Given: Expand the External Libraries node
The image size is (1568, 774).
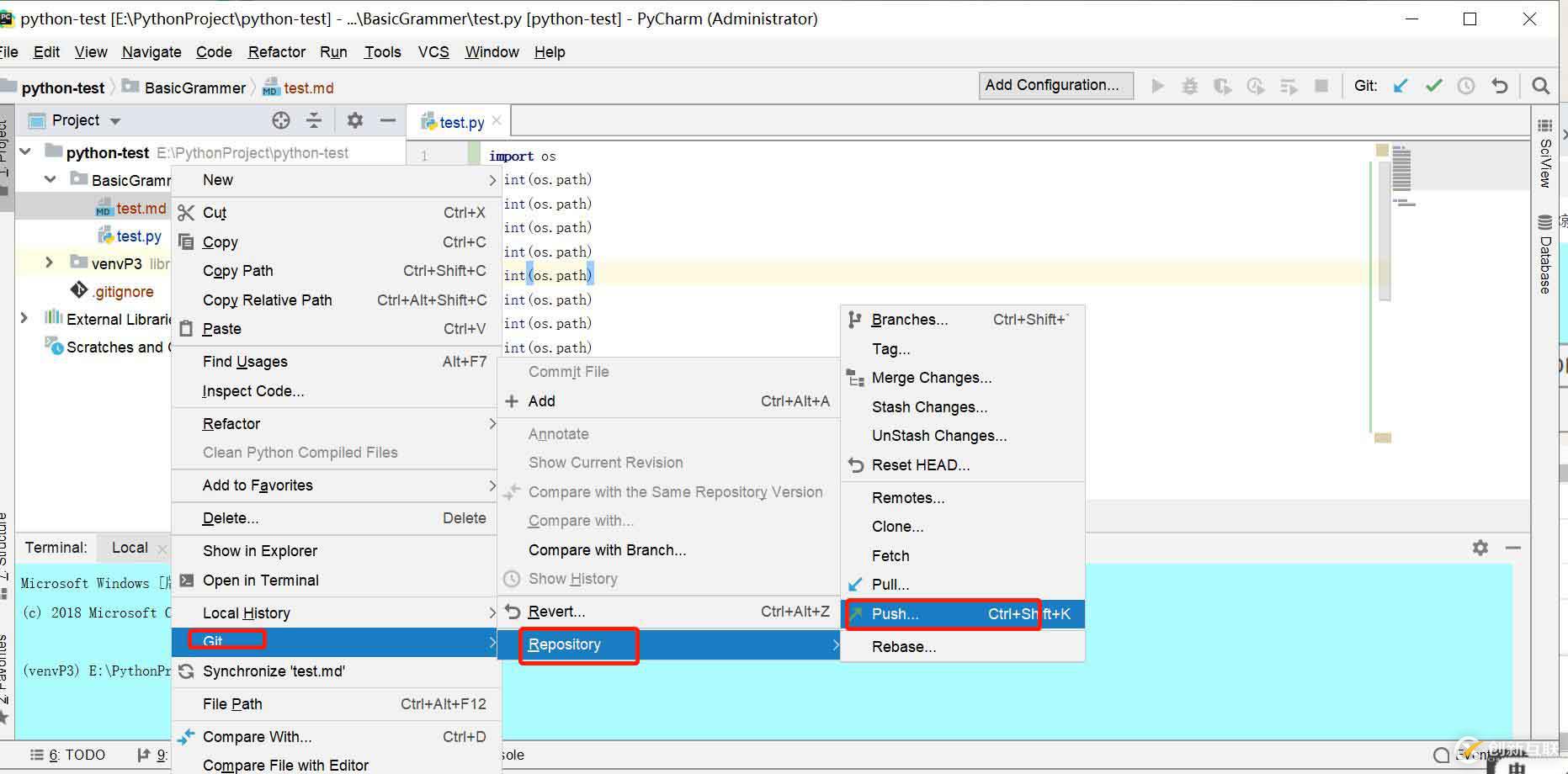Looking at the screenshot, I should pos(24,318).
